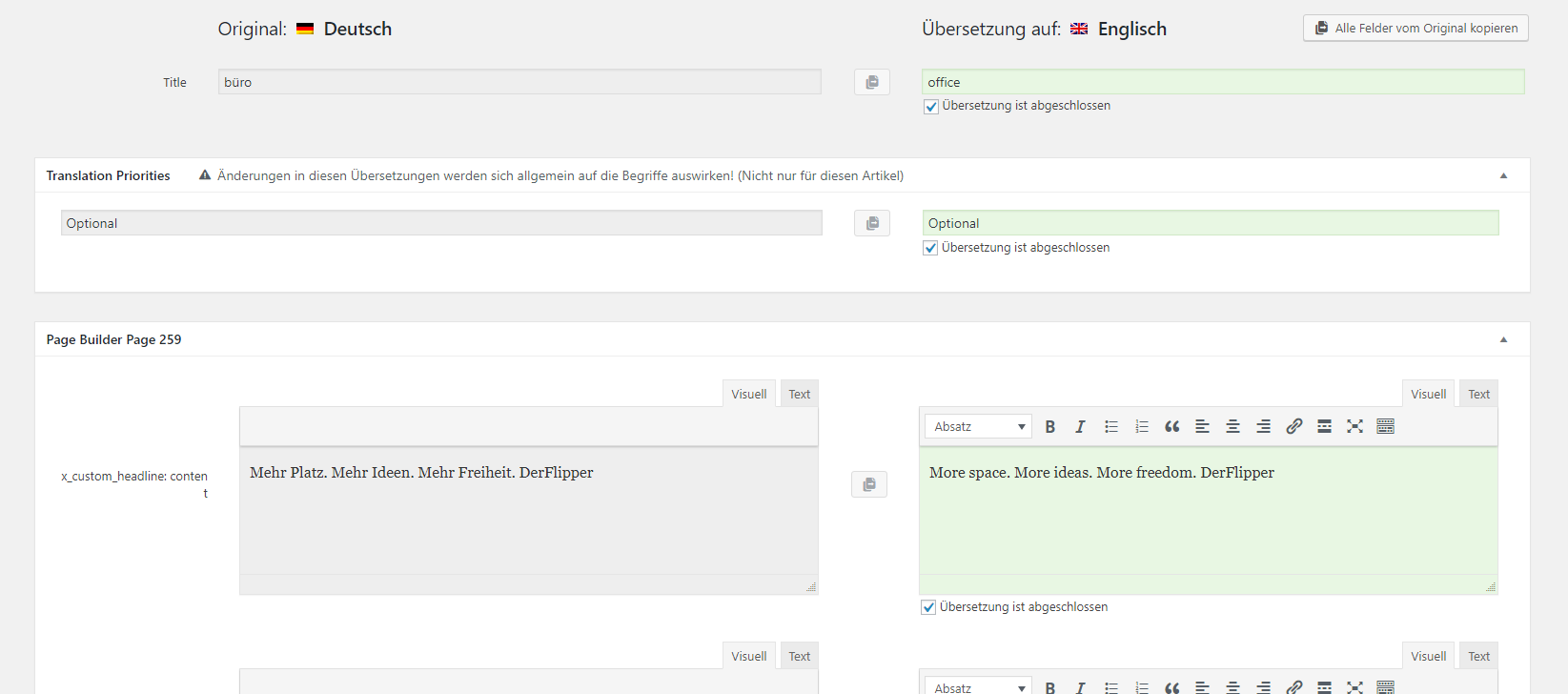This screenshot has height=694, width=1568.
Task: Click Bold icon in headline translation editor
Action: coord(1049,426)
